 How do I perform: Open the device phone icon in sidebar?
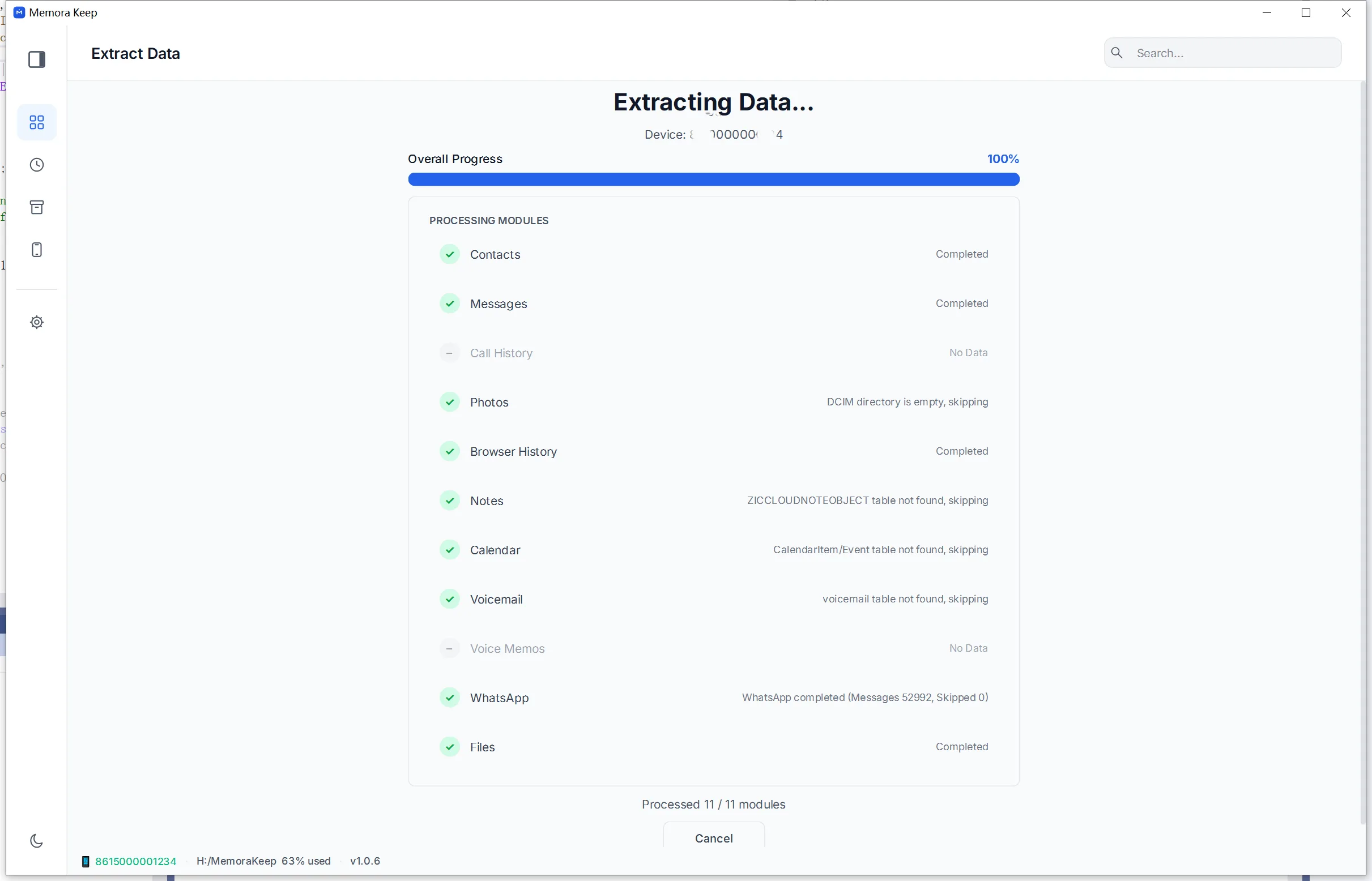point(37,250)
